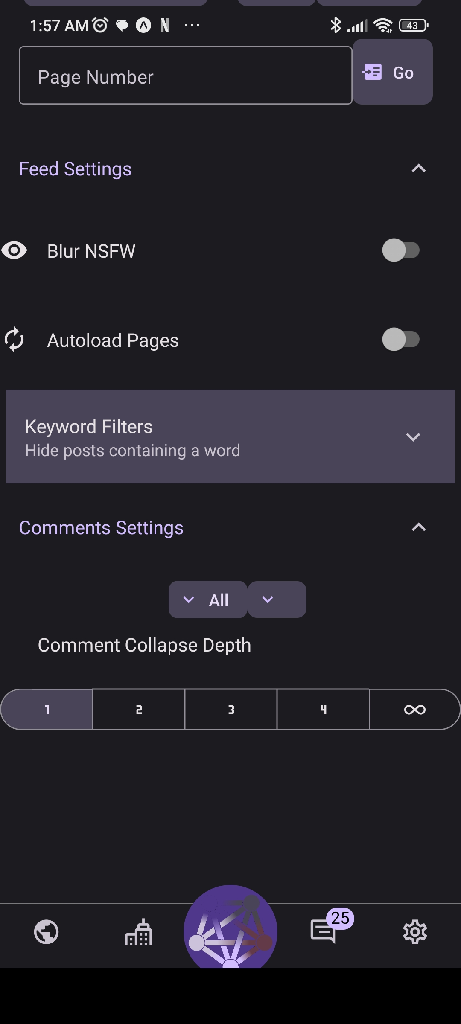
Task: Collapse the Feed Settings section
Action: click(x=419, y=168)
